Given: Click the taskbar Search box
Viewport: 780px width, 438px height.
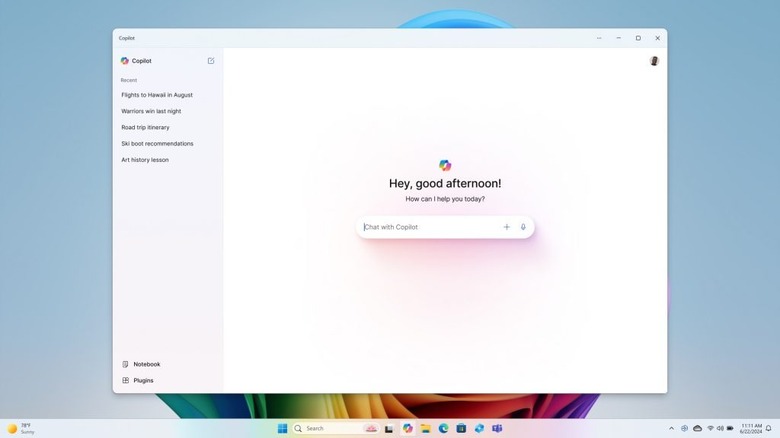Looking at the screenshot, I should tap(336, 428).
